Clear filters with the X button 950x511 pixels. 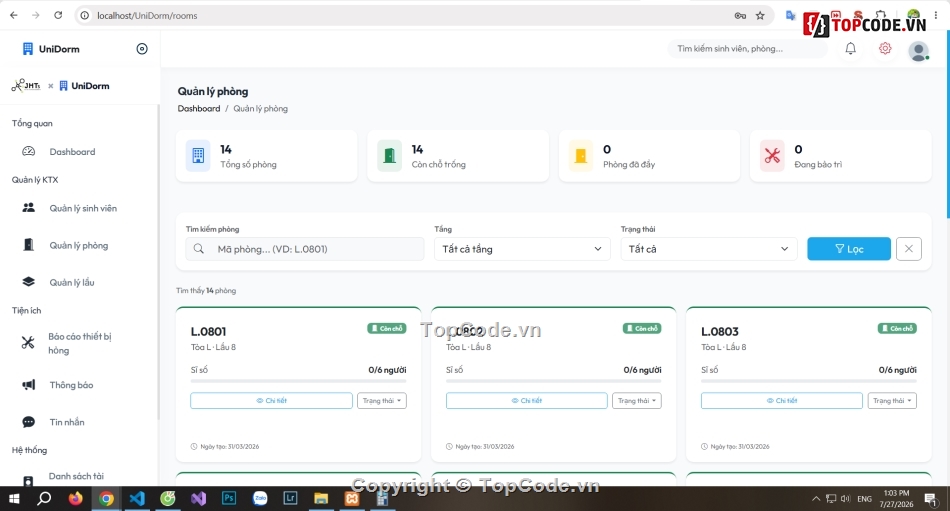coord(909,249)
